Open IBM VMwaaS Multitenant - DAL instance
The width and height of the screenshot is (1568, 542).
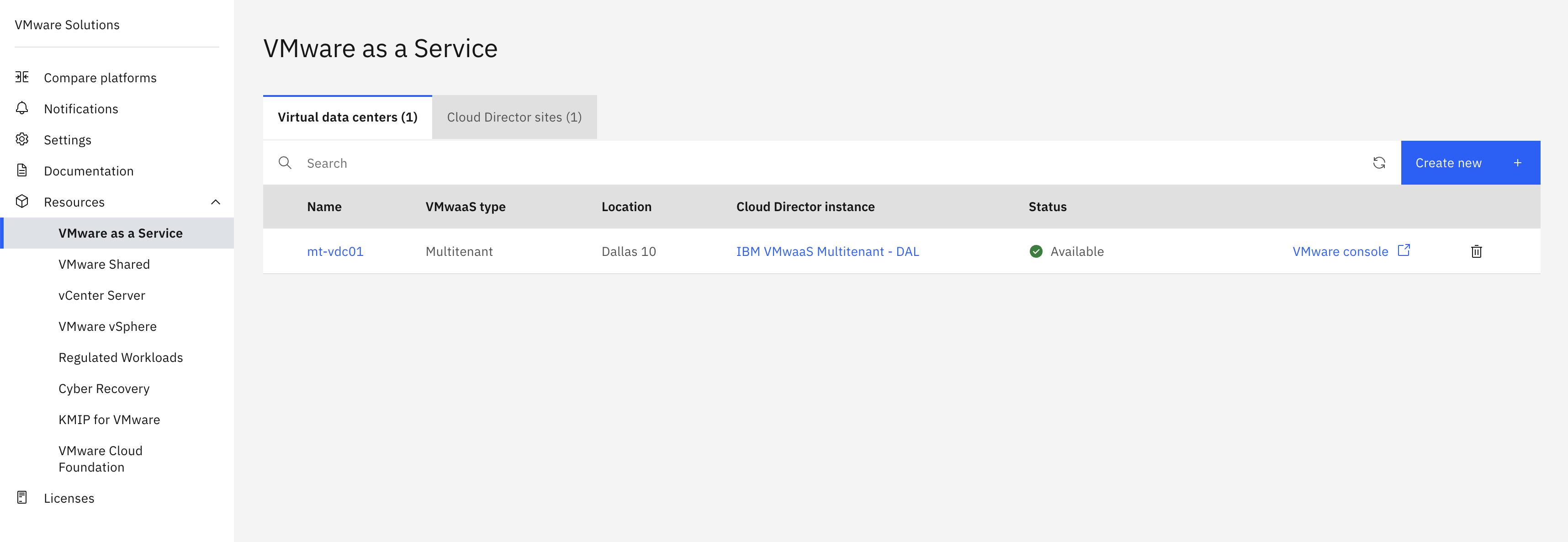click(827, 251)
